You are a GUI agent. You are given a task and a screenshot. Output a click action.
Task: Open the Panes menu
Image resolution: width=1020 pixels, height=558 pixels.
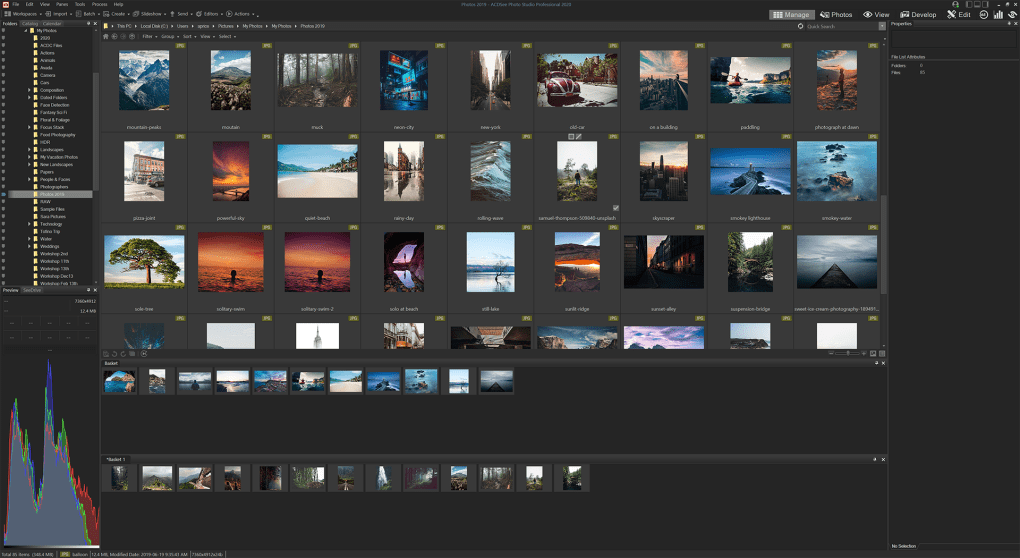pos(62,4)
